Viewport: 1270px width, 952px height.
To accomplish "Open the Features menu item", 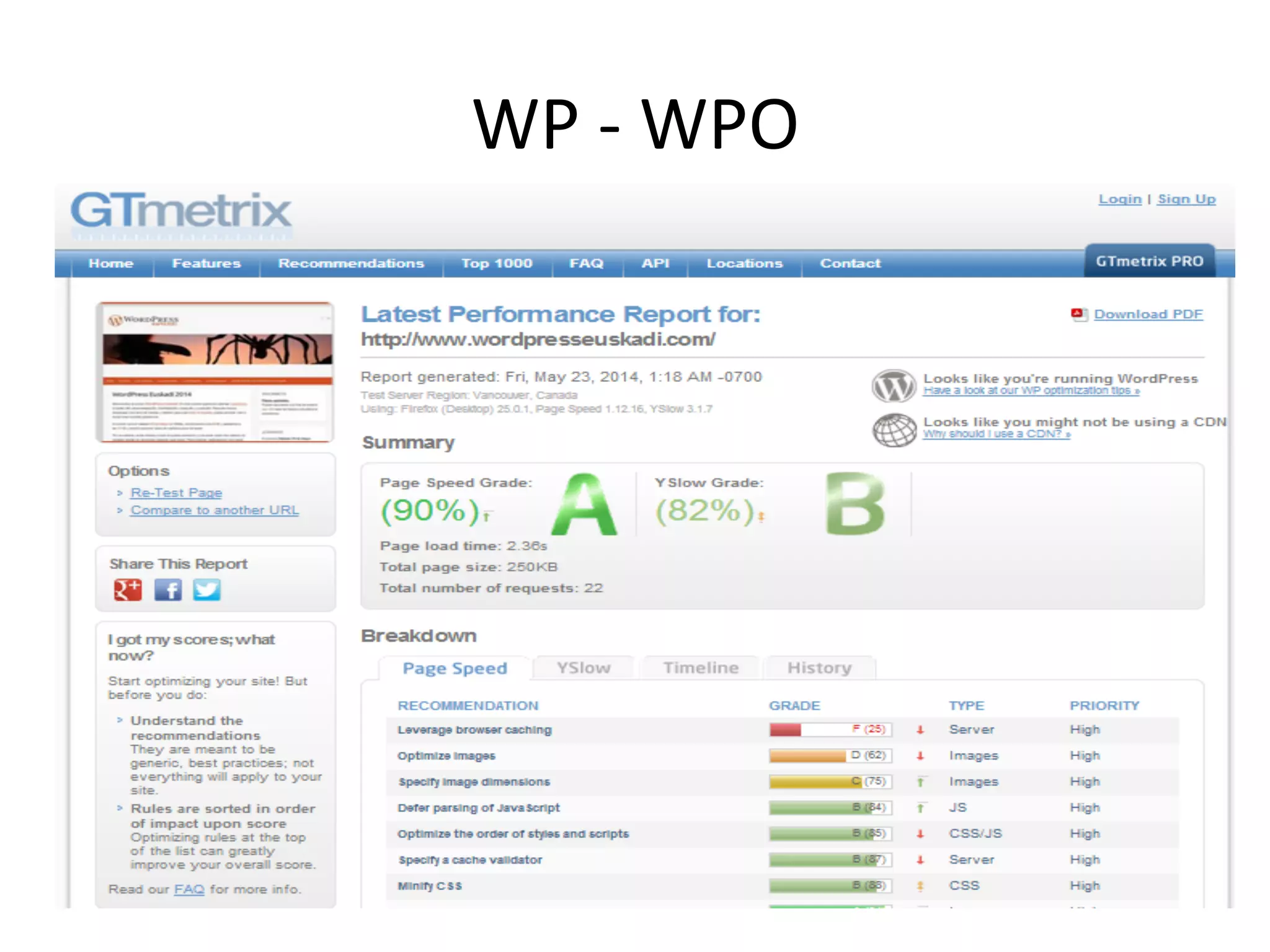I will 206,263.
